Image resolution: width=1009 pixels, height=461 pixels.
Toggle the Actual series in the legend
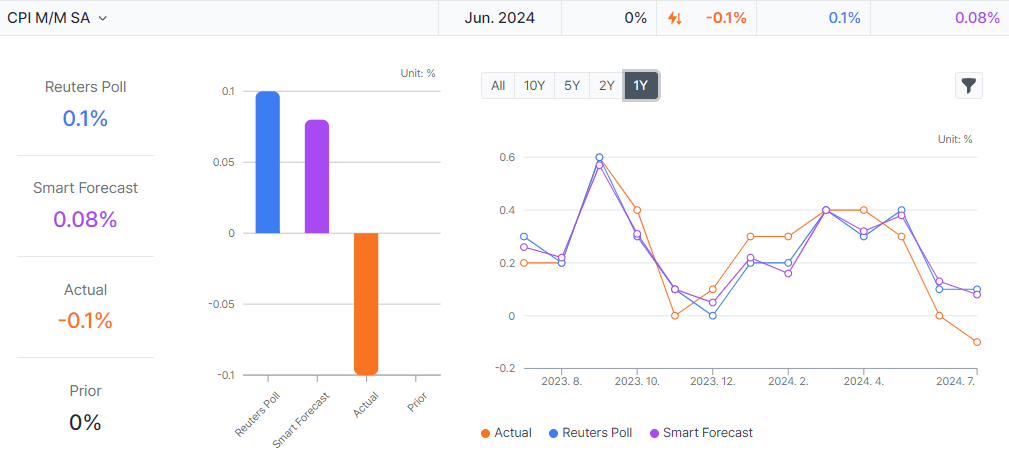click(506, 433)
